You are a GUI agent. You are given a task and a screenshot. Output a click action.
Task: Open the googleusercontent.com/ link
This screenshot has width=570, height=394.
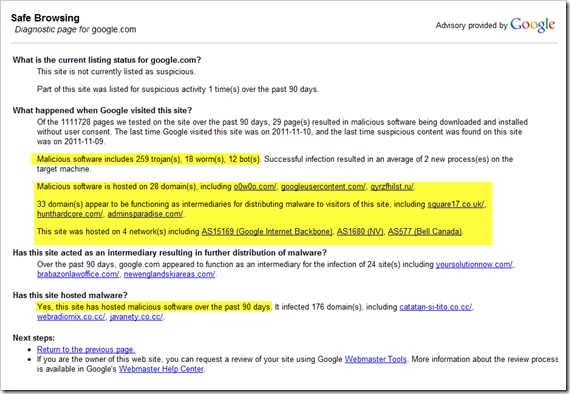pyautogui.click(x=323, y=187)
